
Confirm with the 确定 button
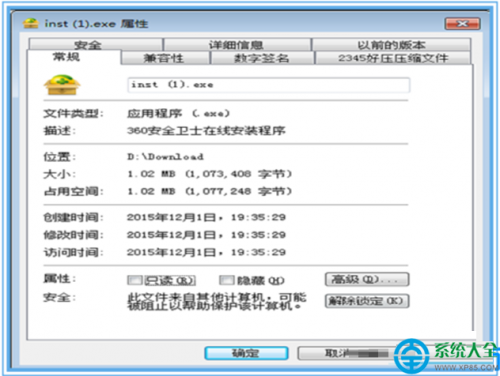[x=246, y=353]
